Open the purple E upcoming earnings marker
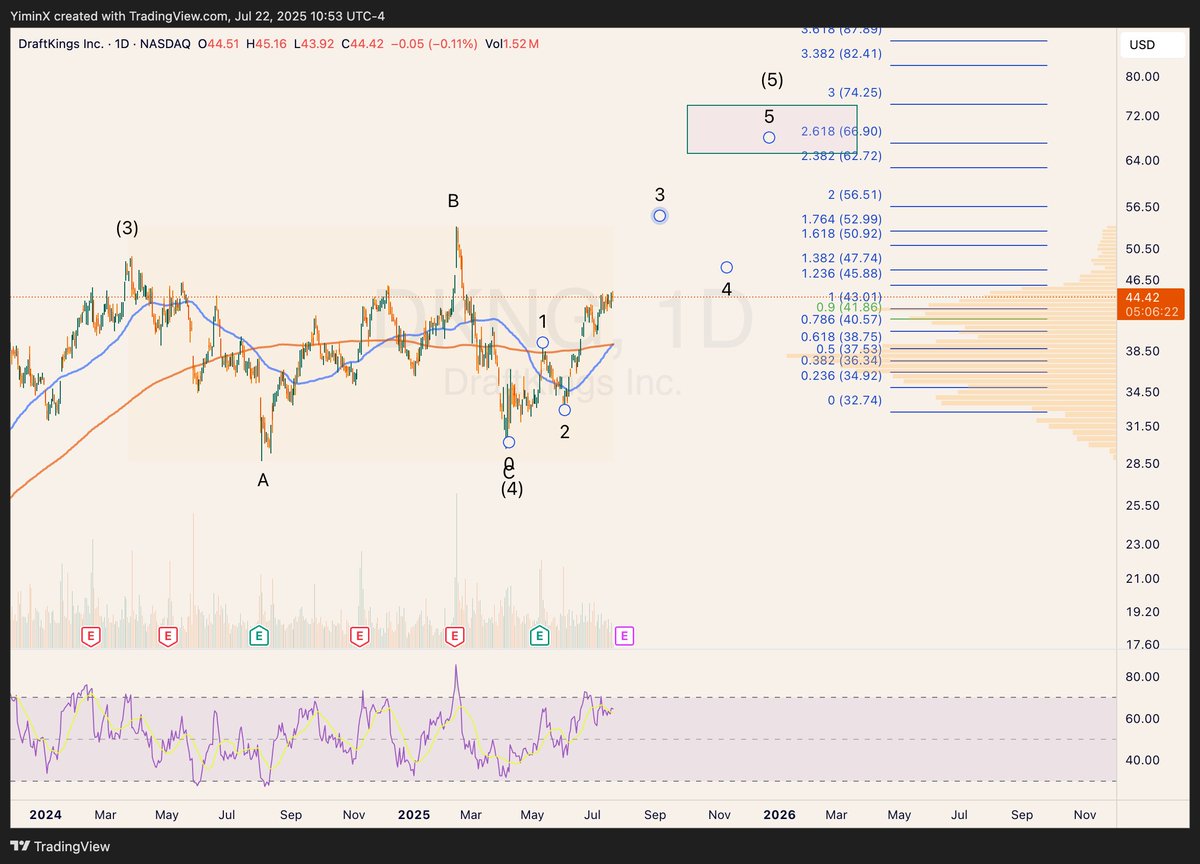 [x=625, y=635]
